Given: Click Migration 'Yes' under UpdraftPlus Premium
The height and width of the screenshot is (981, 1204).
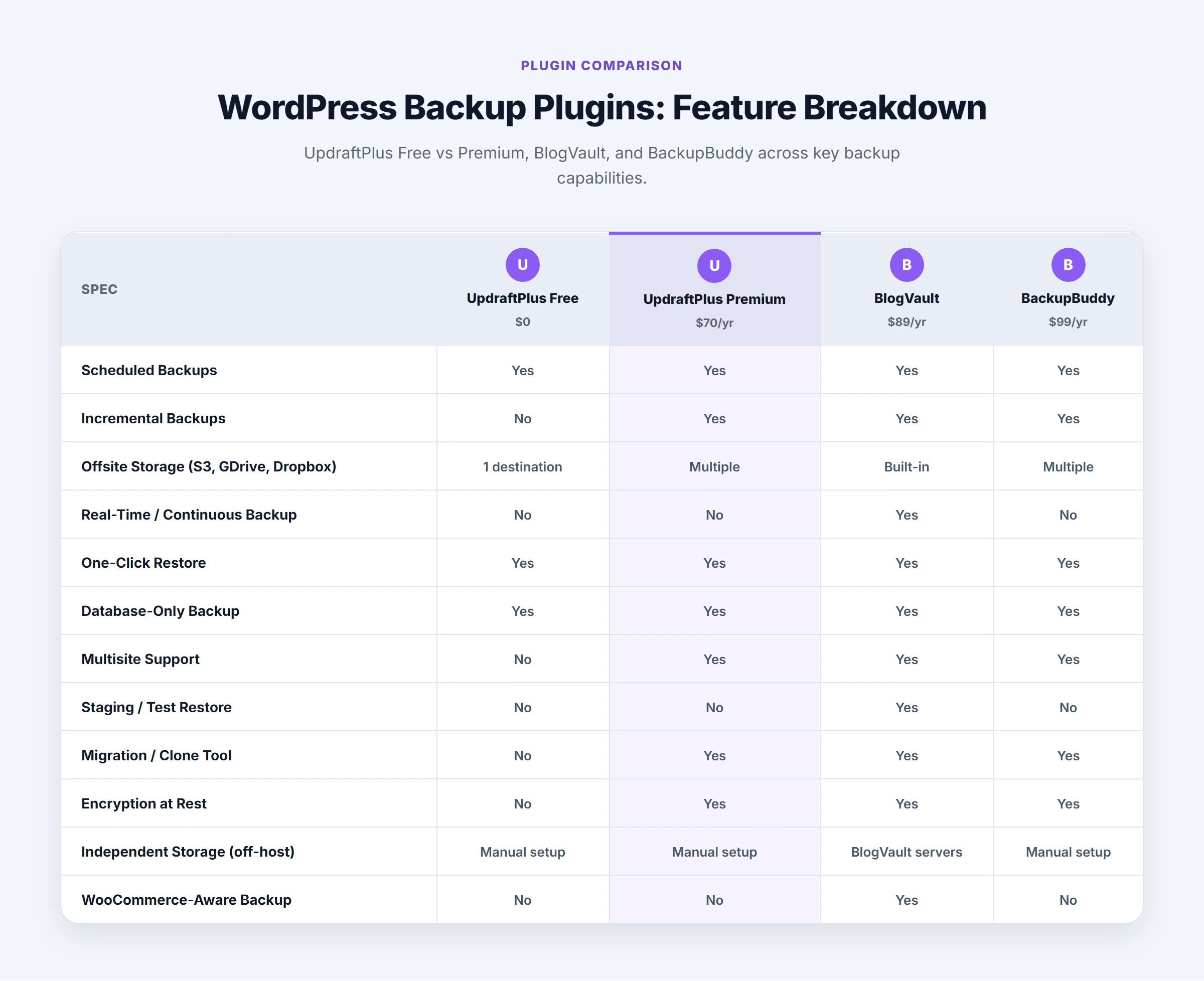Looking at the screenshot, I should pos(714,755).
